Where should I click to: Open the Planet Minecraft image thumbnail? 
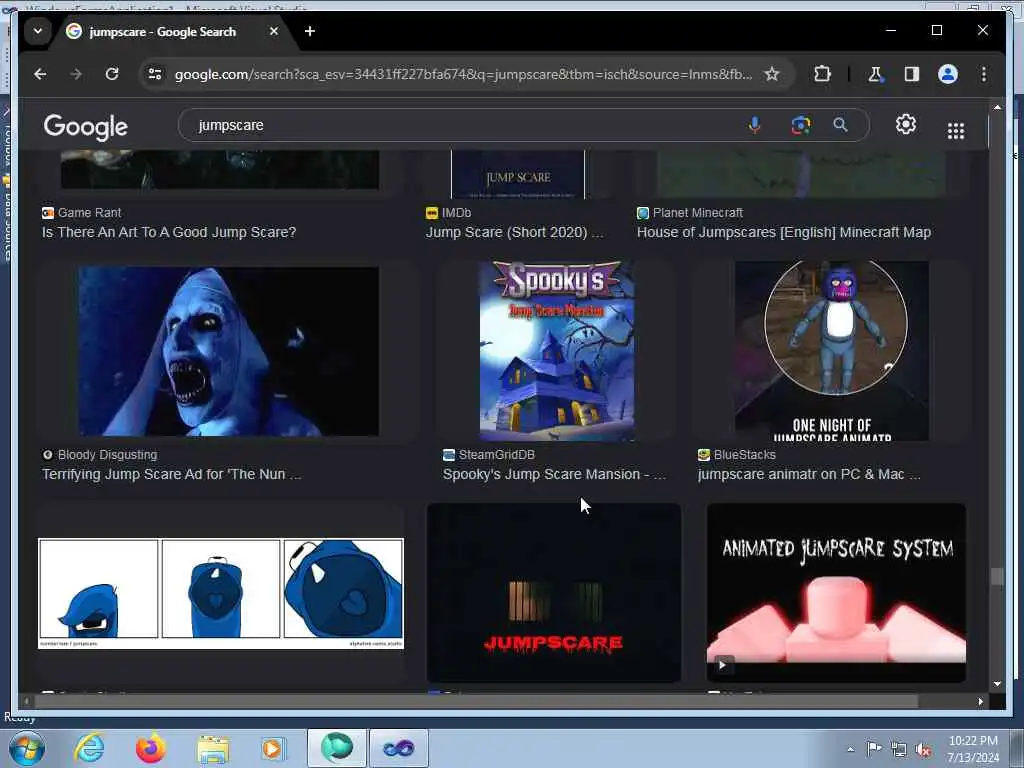(801, 173)
